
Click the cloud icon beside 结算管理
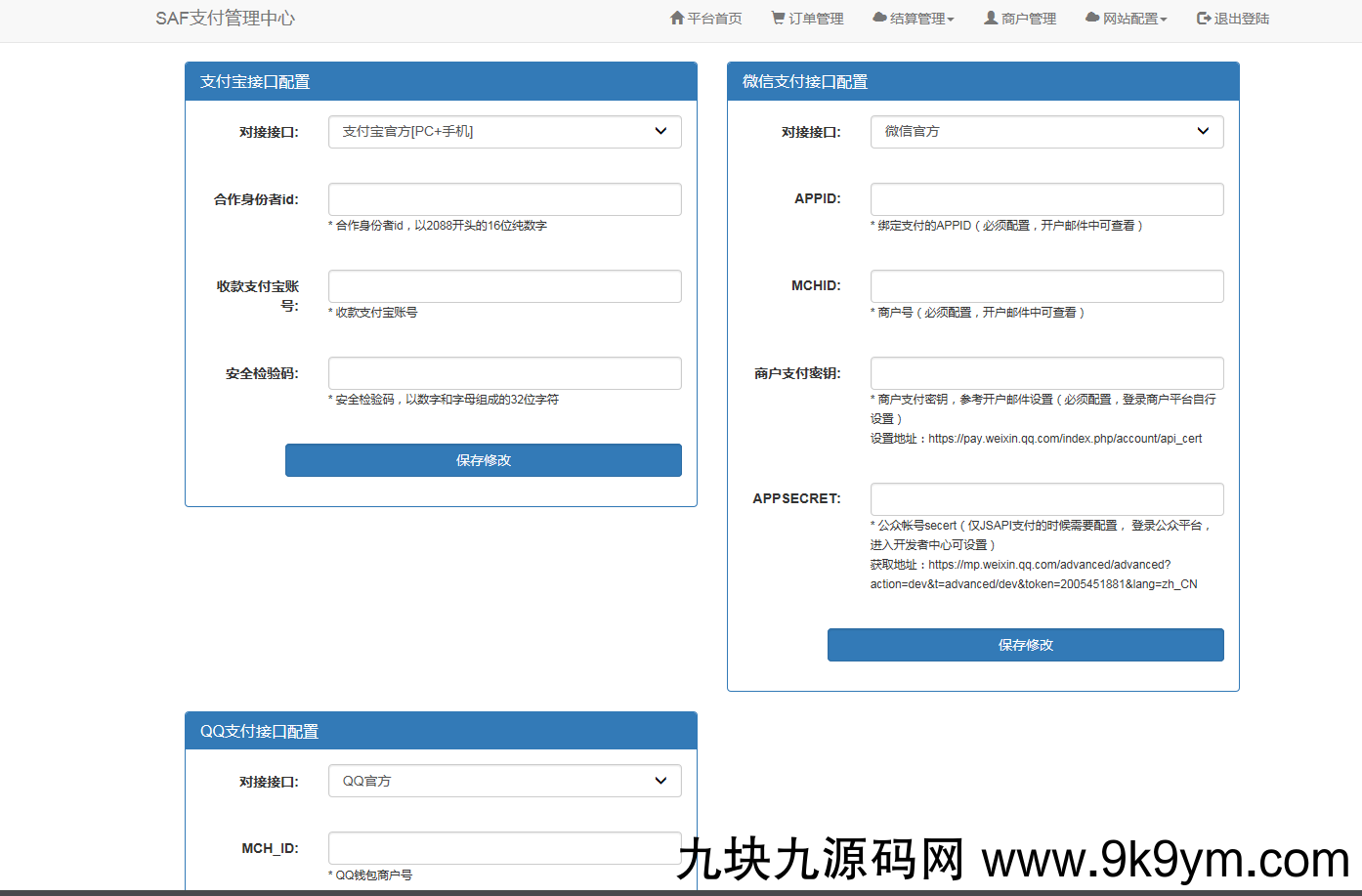coord(879,18)
